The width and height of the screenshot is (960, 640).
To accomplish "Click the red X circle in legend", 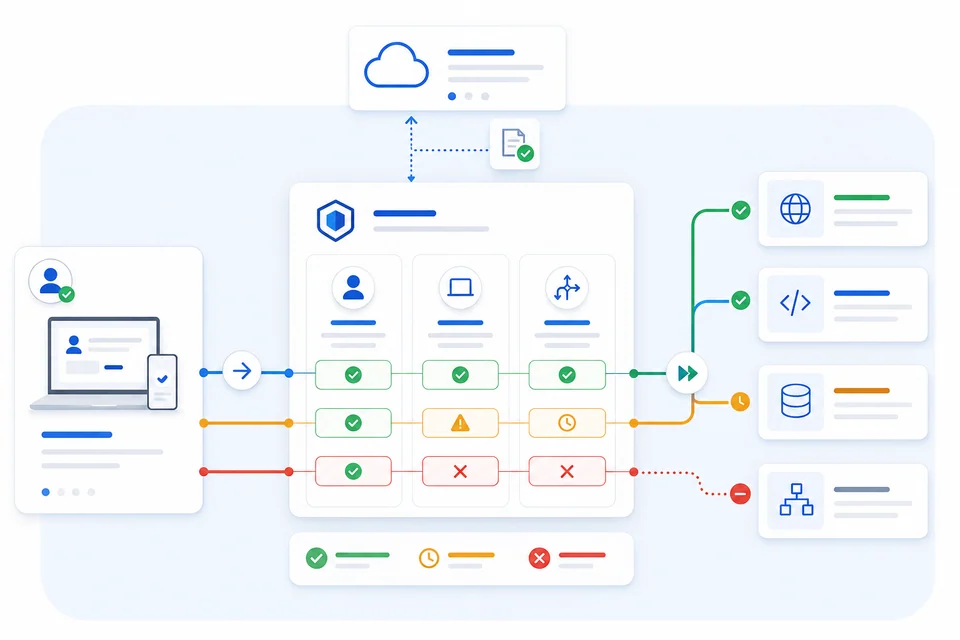I will 539,558.
